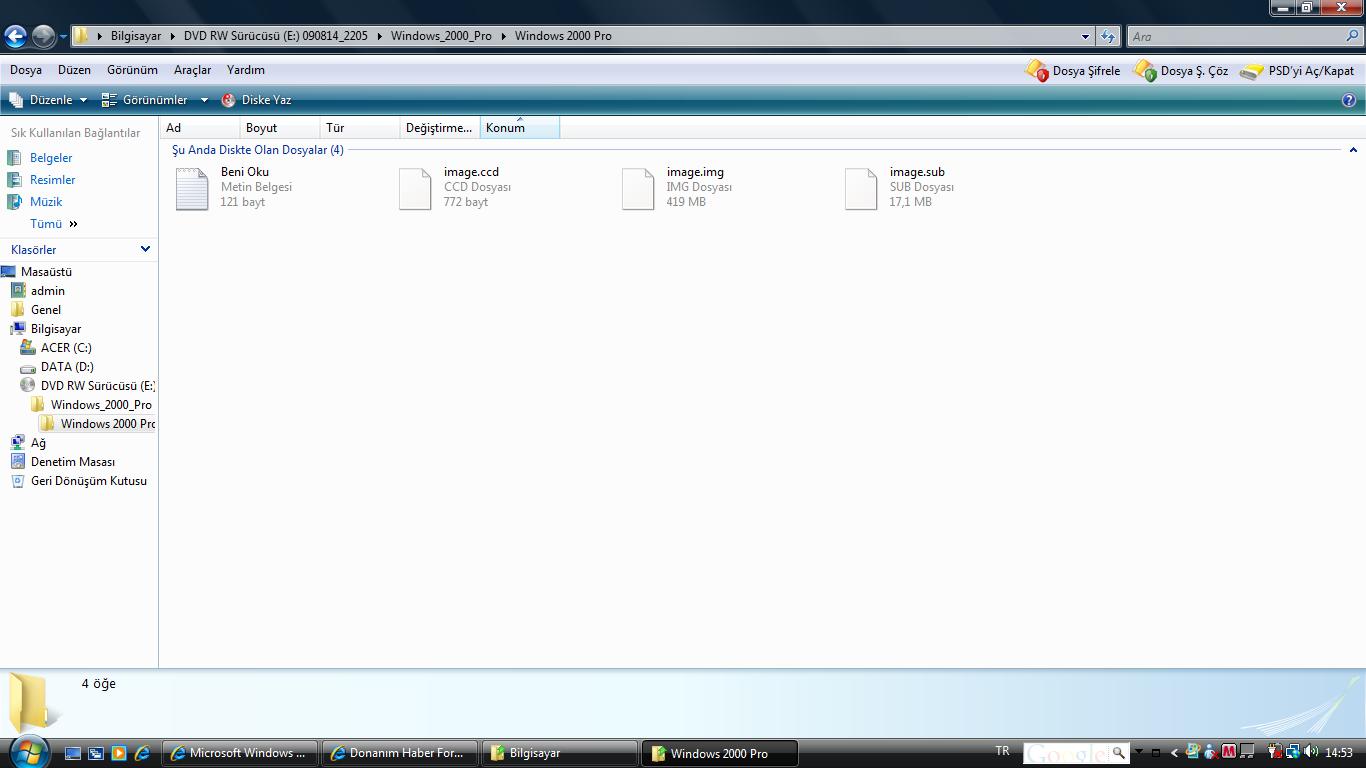Open the Düzen menu

pos(74,70)
